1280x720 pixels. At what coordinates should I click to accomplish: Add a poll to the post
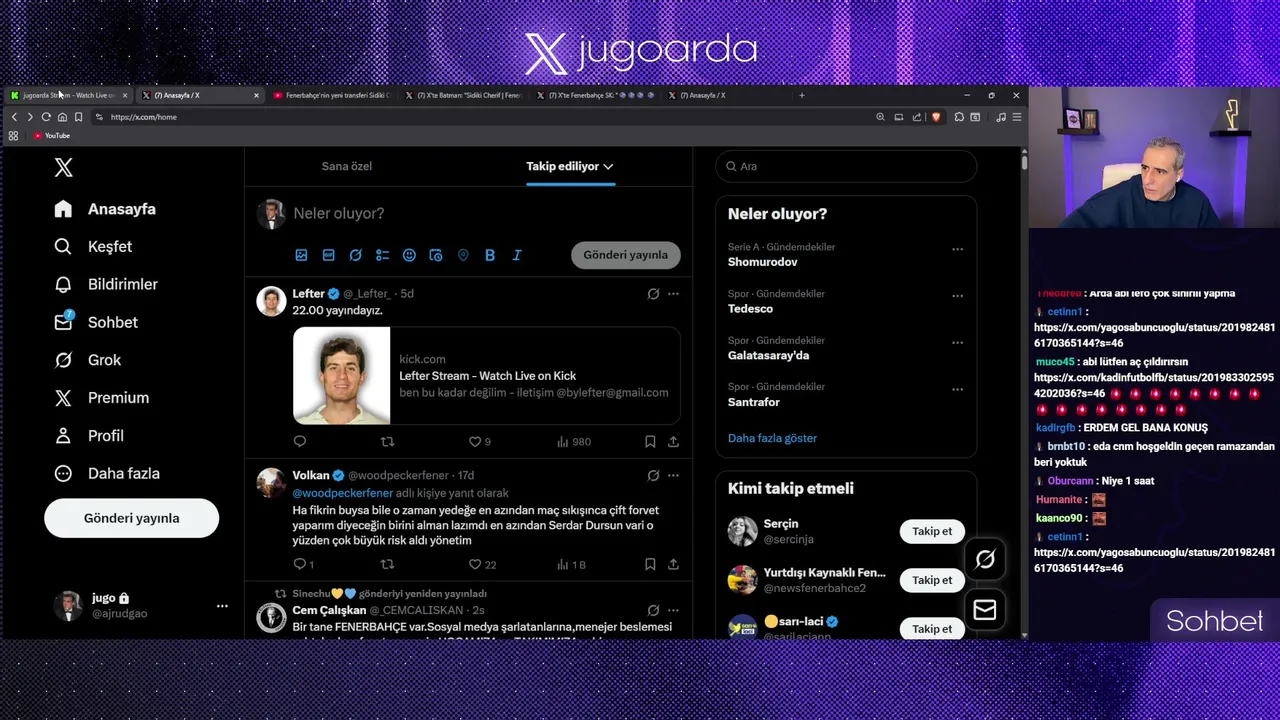coord(382,255)
